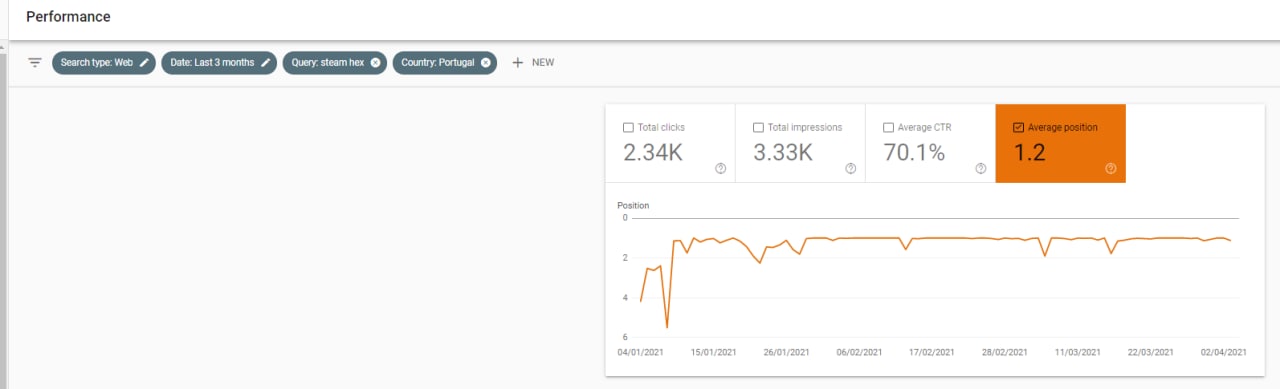The width and height of the screenshot is (1280, 389).
Task: Click the Search type: Web chip
Action: [x=104, y=62]
